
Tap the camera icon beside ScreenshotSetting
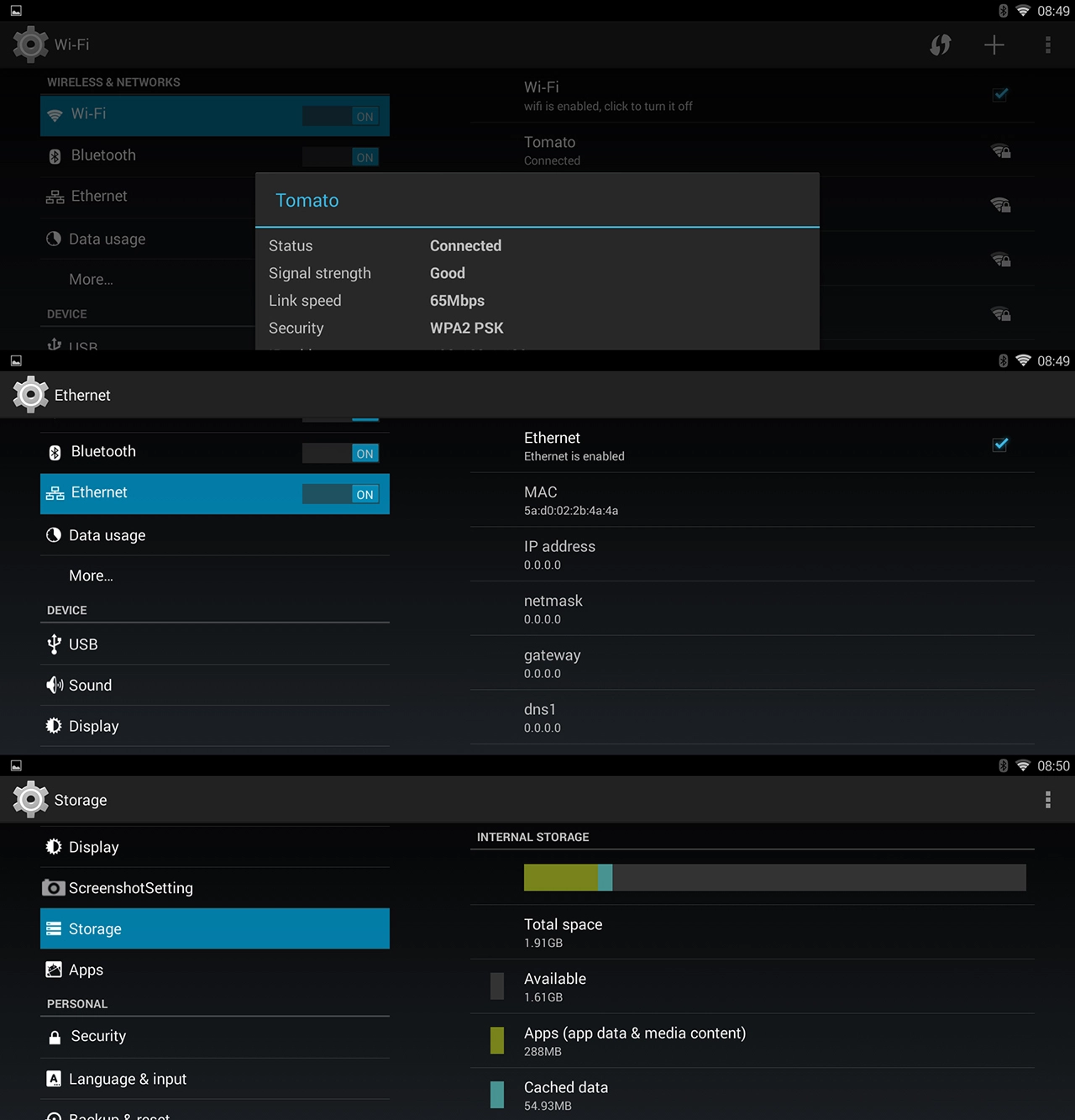[53, 888]
